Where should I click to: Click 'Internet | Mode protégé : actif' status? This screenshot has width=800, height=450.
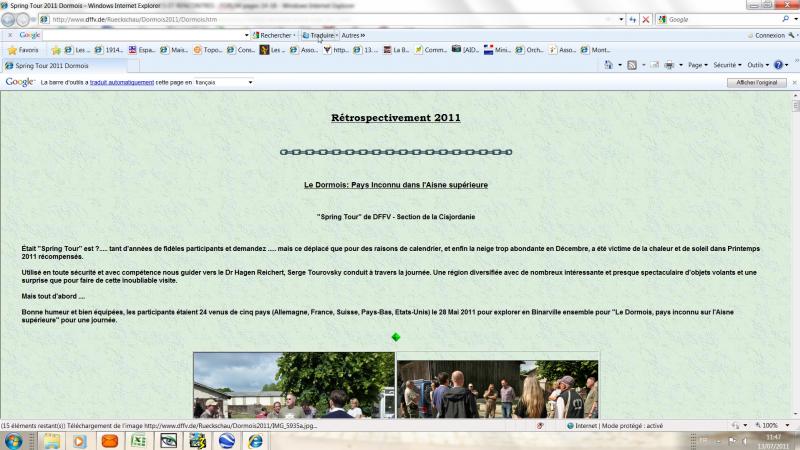(x=615, y=426)
